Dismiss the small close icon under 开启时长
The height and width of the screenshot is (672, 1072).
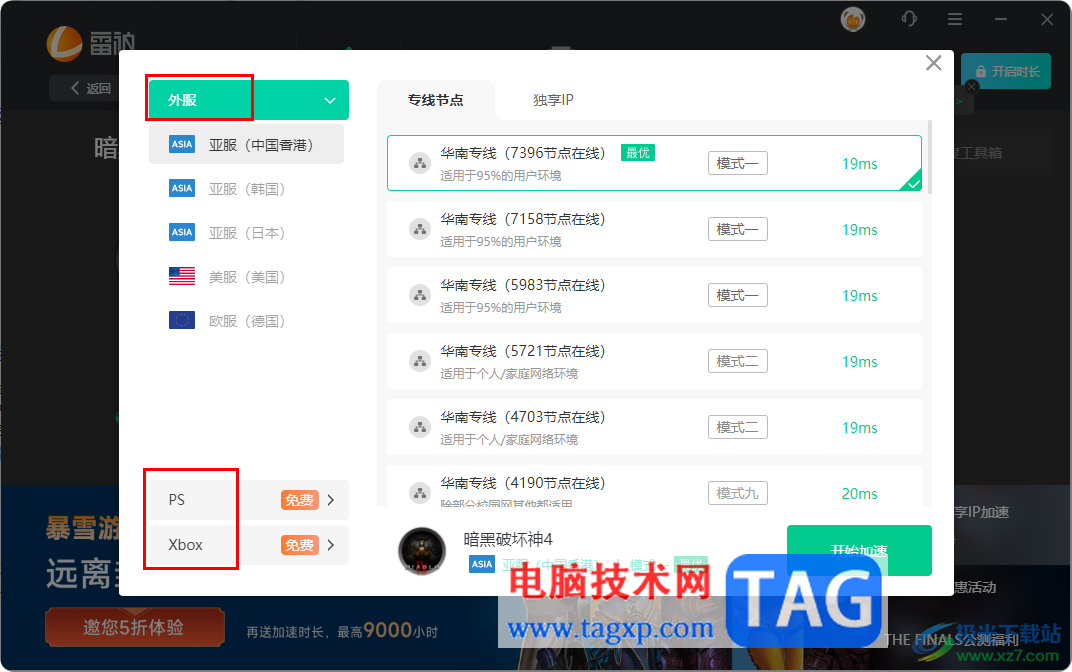tap(972, 87)
